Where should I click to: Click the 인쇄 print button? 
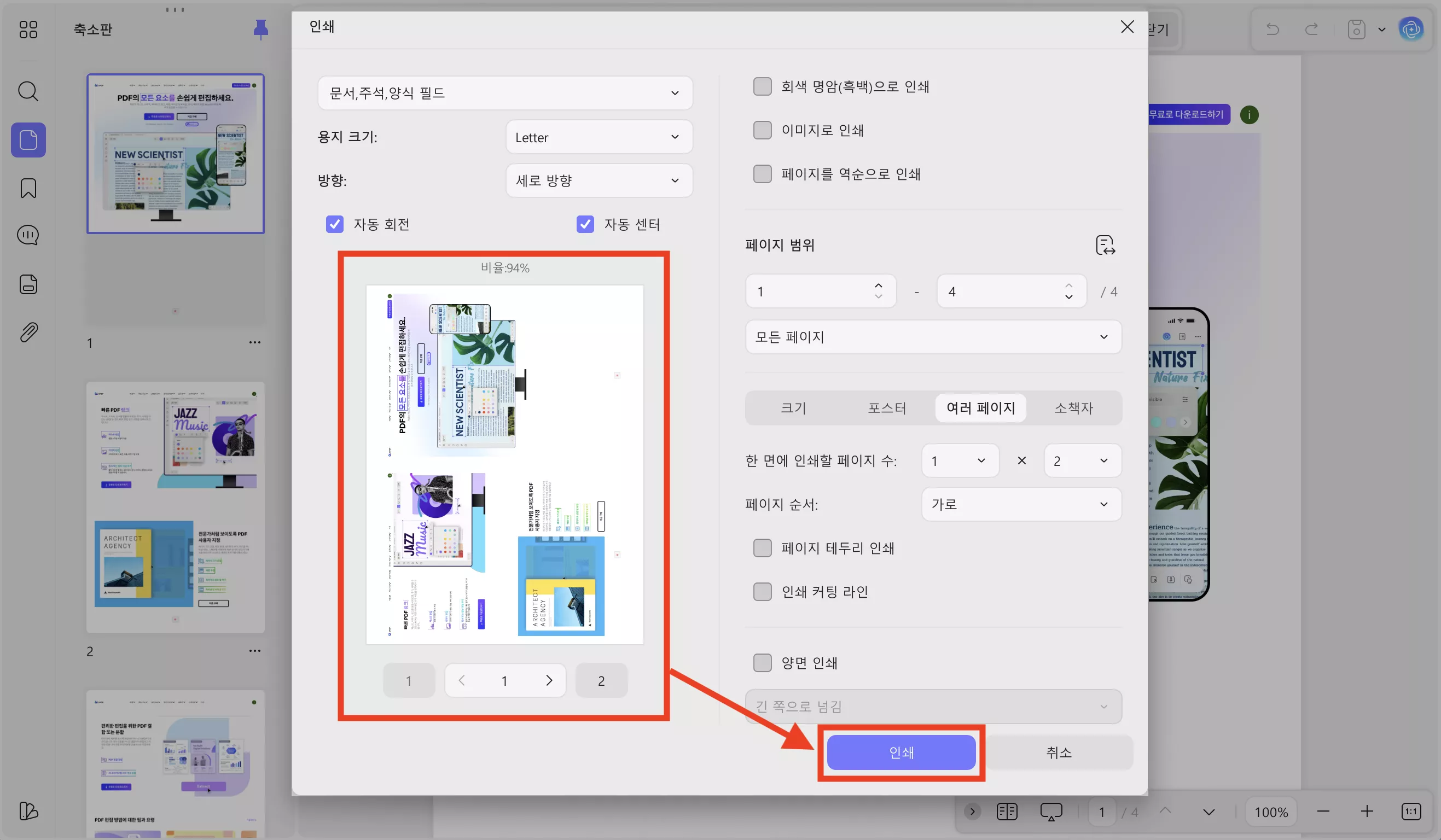[x=901, y=752]
